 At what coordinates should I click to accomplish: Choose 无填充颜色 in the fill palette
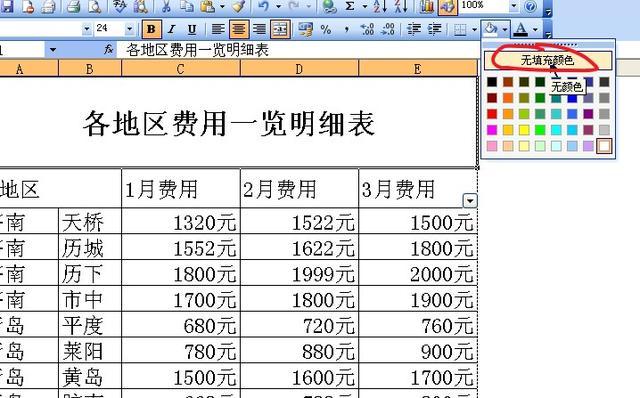(548, 60)
